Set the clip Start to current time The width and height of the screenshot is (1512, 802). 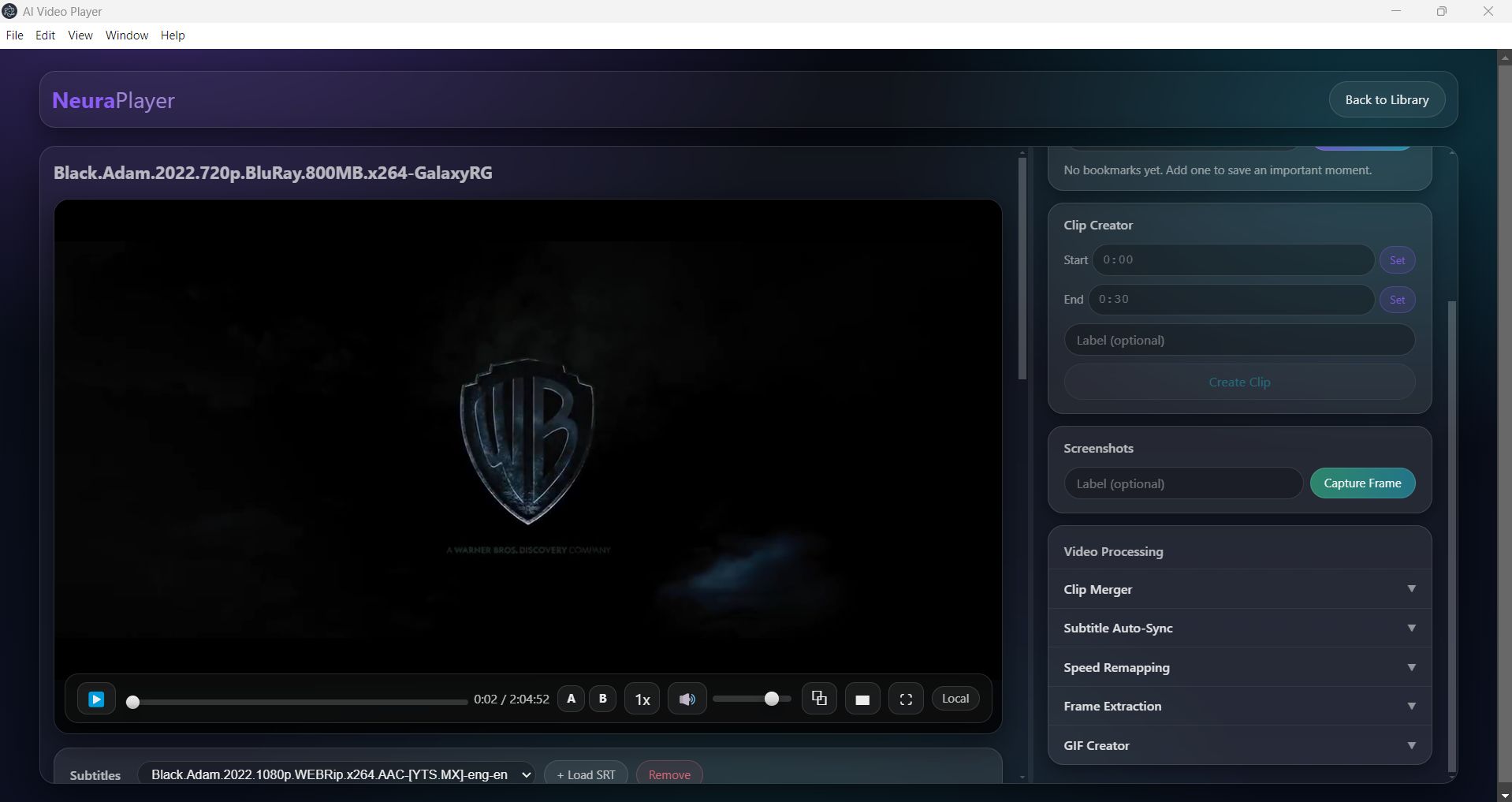pyautogui.click(x=1398, y=260)
